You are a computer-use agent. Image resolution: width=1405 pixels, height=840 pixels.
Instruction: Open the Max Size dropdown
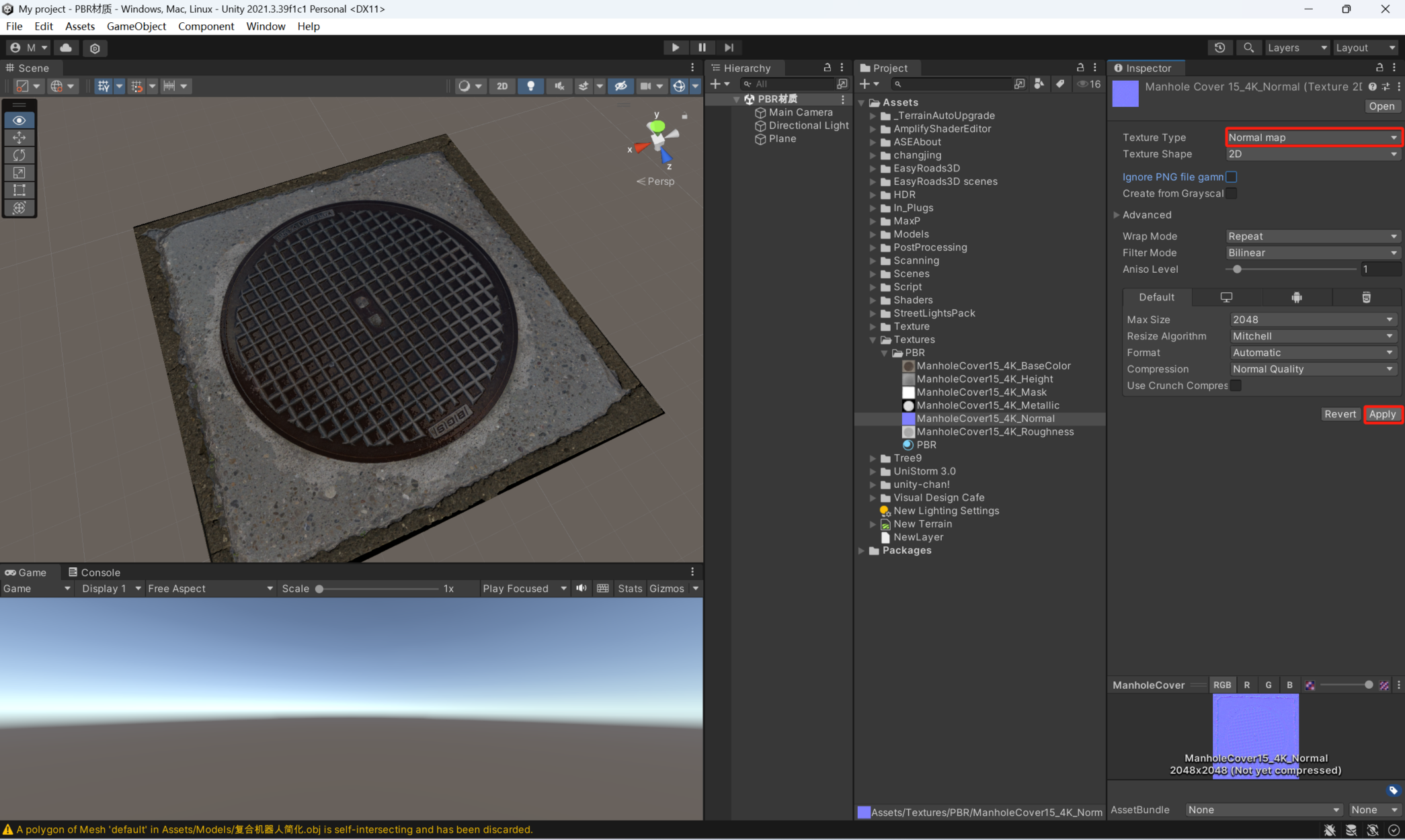pos(1312,320)
